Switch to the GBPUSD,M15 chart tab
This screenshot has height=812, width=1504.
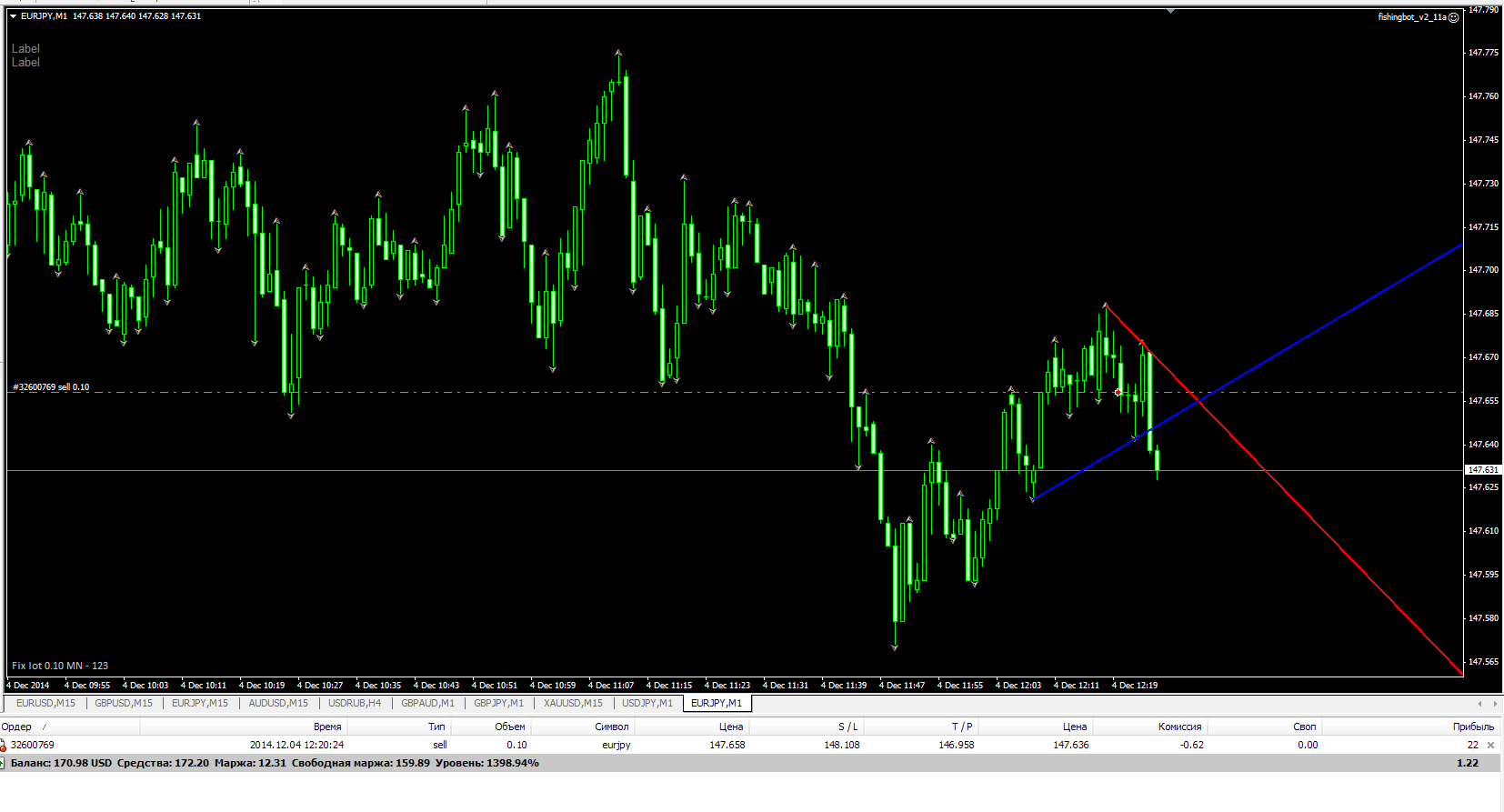point(124,703)
